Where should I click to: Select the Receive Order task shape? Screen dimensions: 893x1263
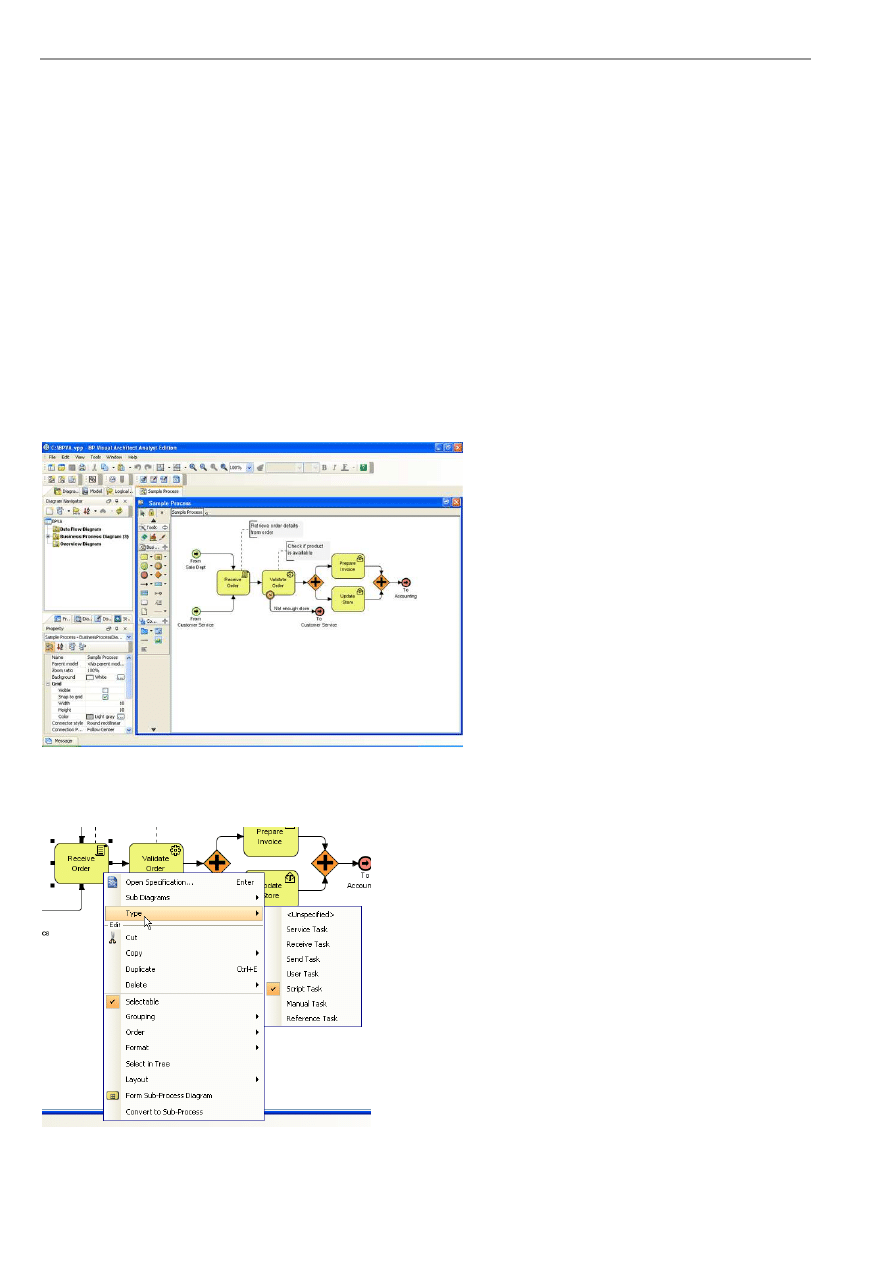pos(80,863)
